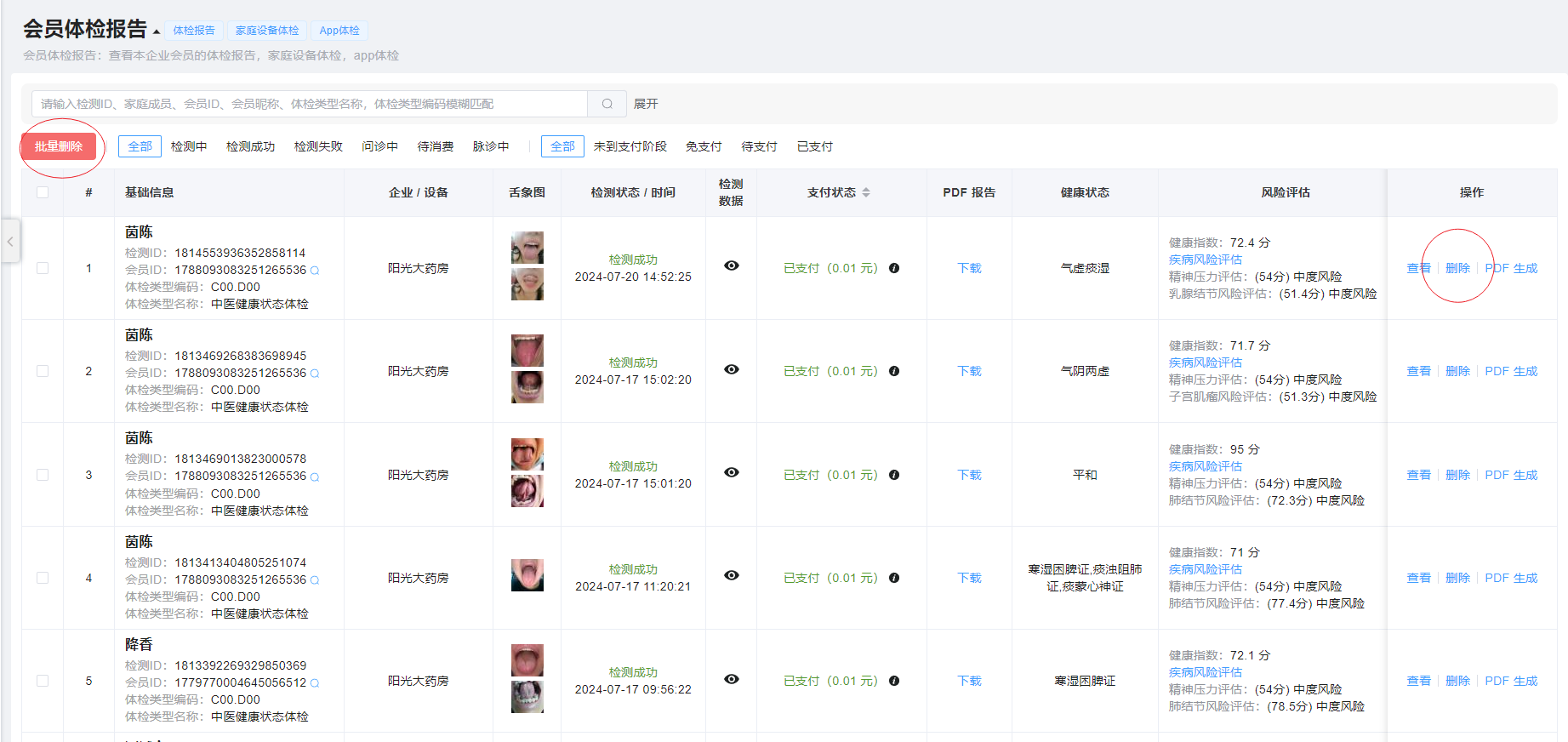
Task: Filter by 脉诊中 status
Action: pyautogui.click(x=491, y=146)
